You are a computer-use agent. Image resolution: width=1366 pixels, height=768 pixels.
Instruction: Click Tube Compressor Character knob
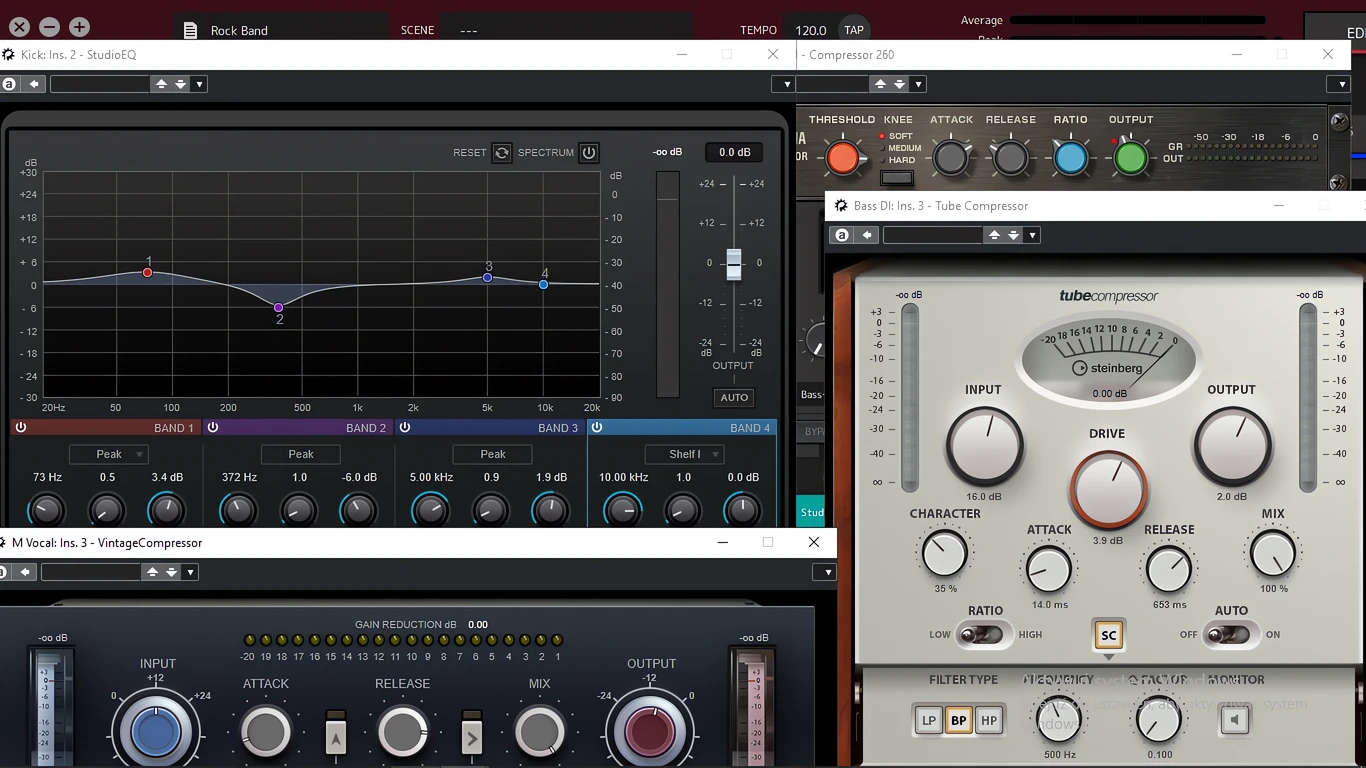944,553
